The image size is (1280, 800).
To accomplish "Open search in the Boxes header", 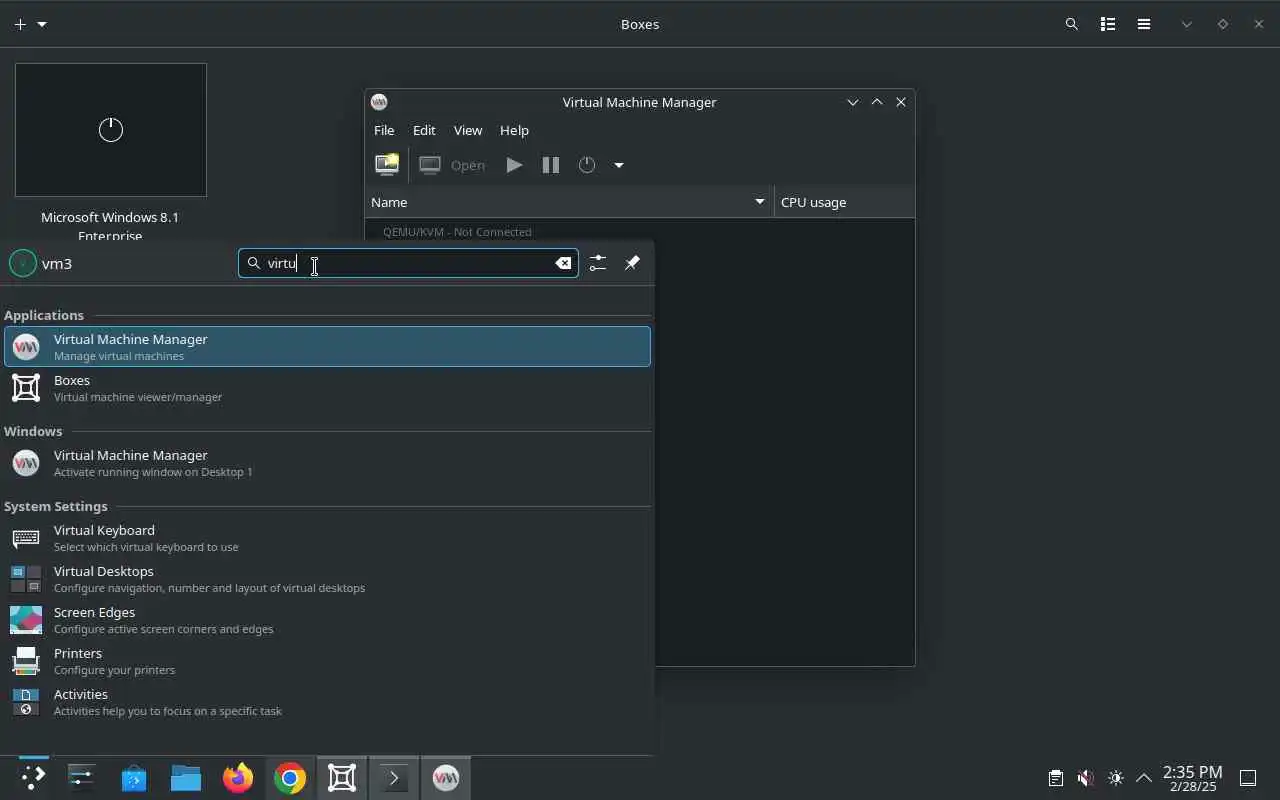I will [1072, 24].
